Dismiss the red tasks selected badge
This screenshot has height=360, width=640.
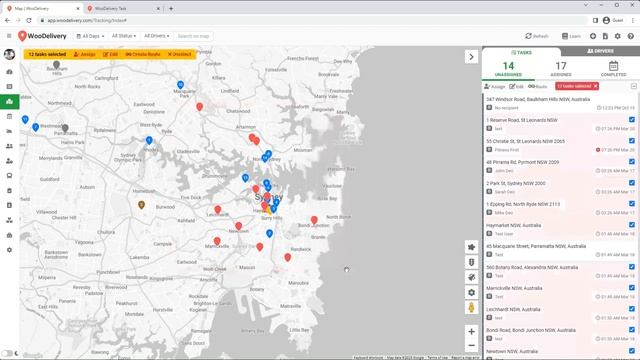(x=596, y=86)
